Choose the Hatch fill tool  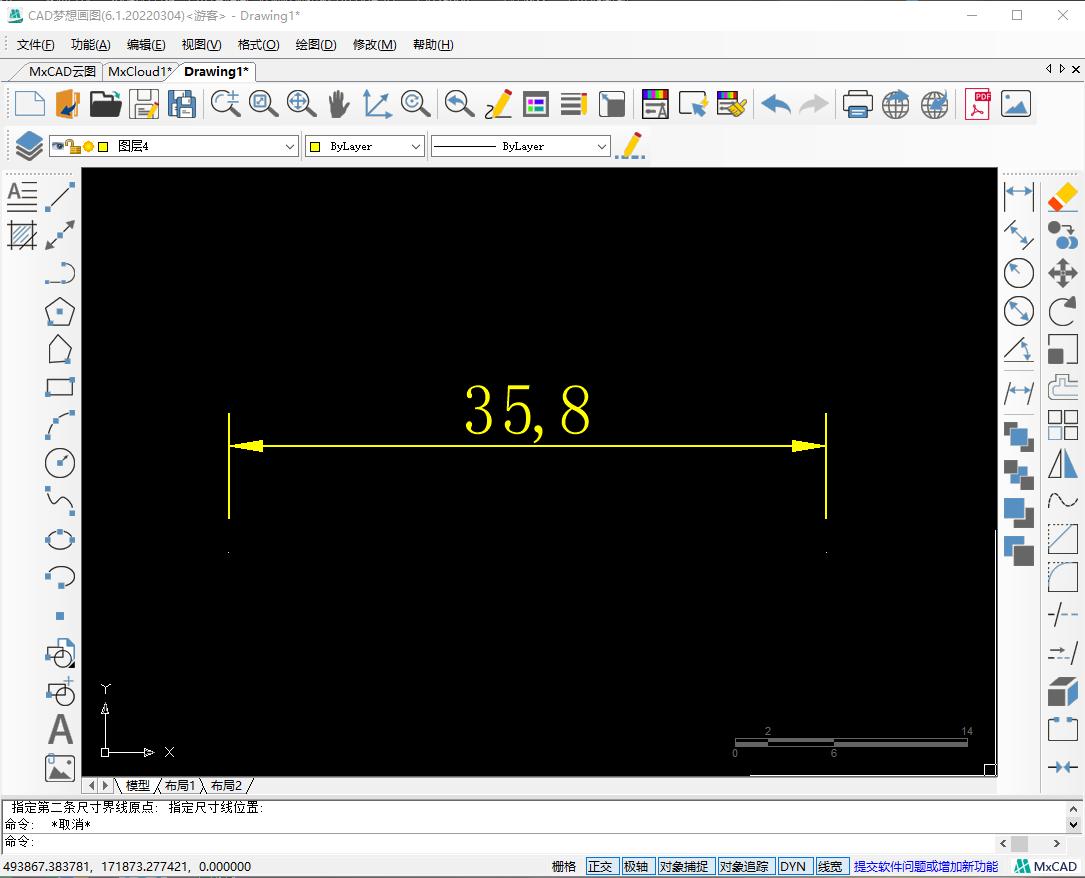[22, 235]
